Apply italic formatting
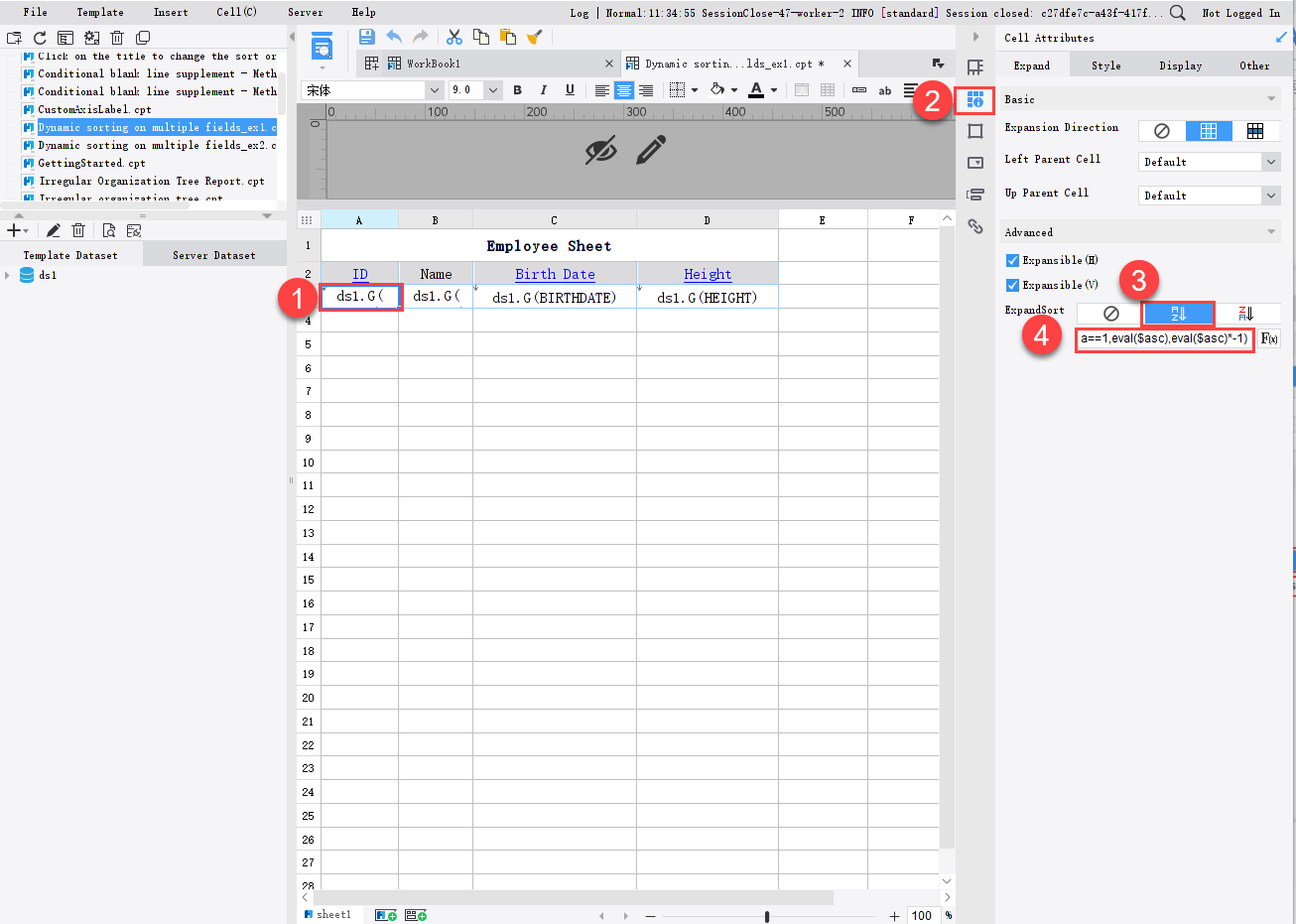 coord(543,90)
